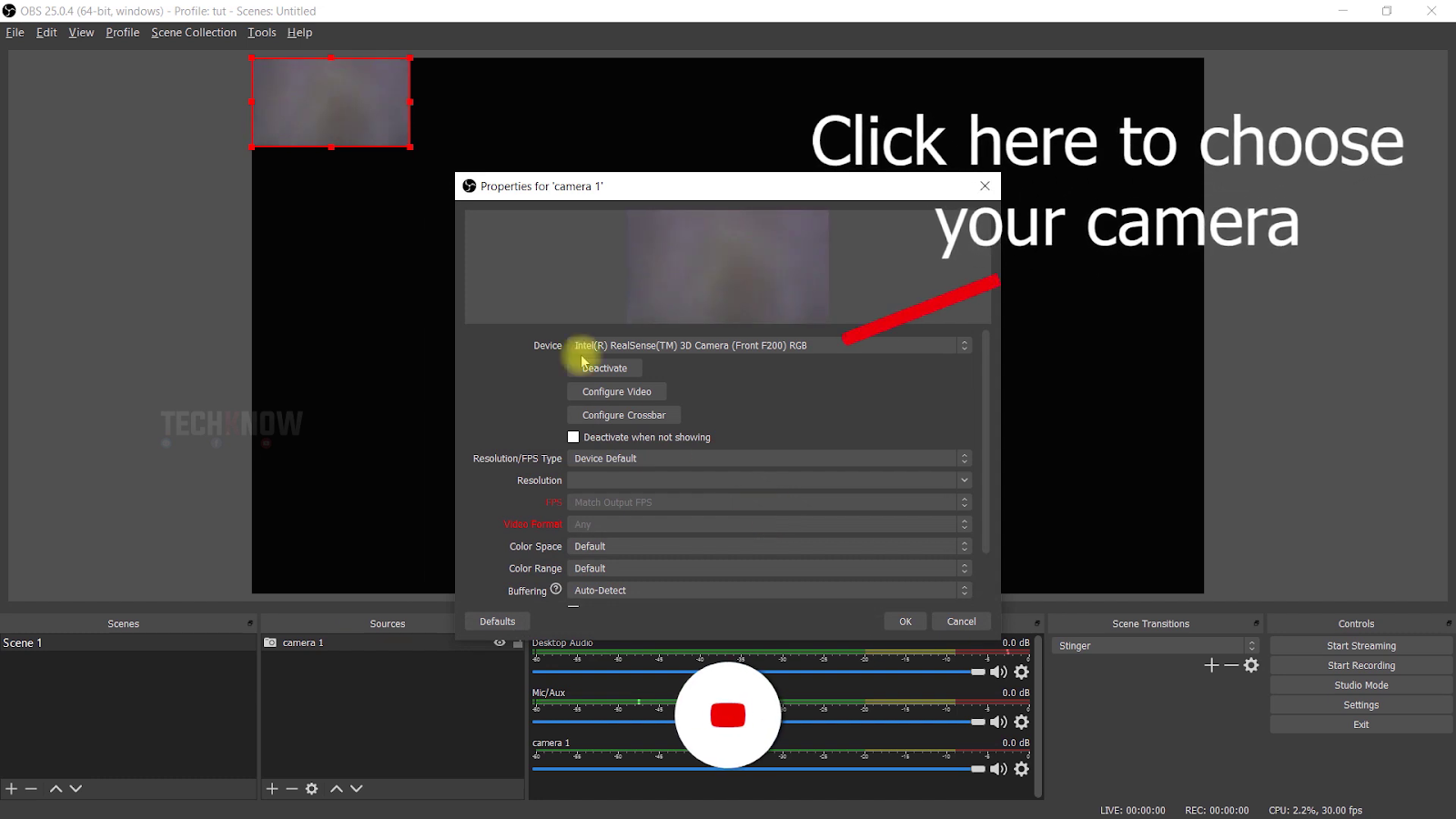
Task: Open the Profile menu
Action: click(x=122, y=33)
